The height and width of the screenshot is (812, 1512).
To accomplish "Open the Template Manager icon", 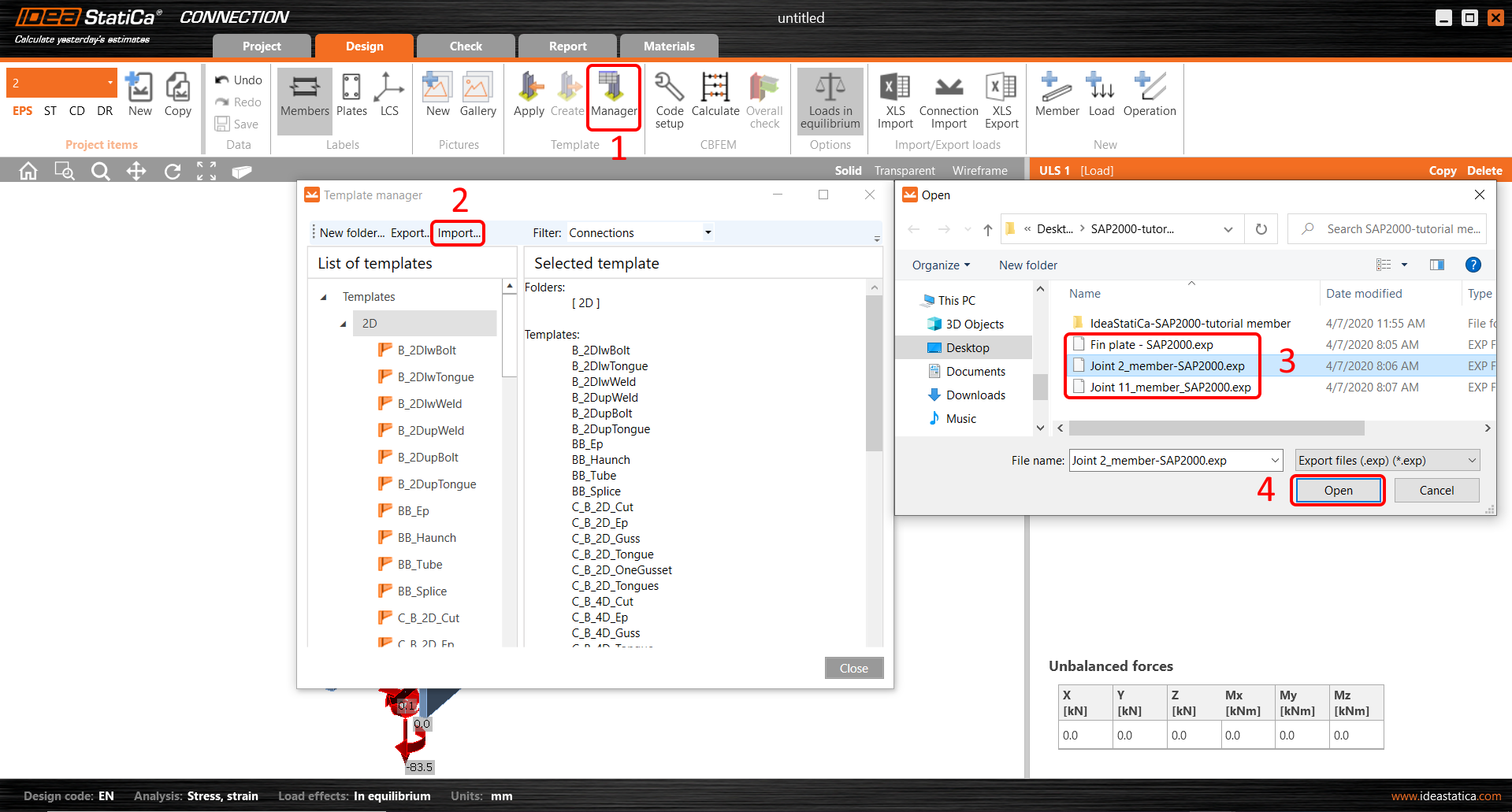I will coord(613,96).
